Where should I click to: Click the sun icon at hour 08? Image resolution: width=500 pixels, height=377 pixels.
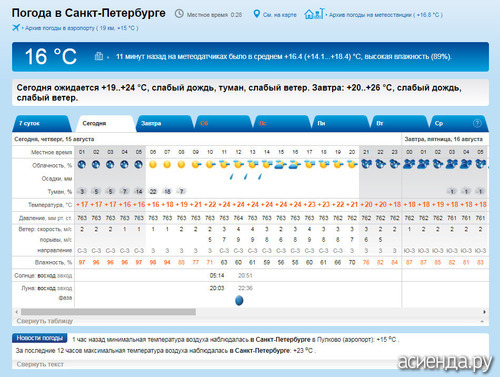point(181,164)
